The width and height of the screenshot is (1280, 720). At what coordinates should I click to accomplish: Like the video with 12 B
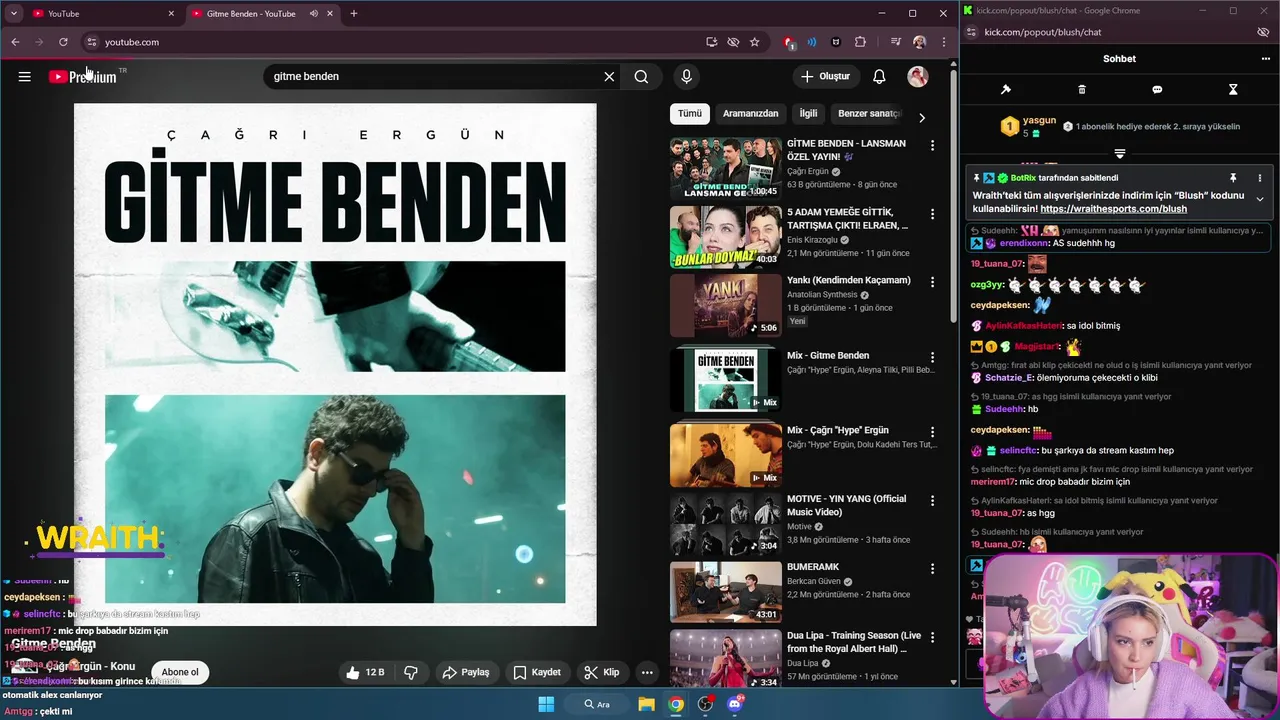[365, 672]
